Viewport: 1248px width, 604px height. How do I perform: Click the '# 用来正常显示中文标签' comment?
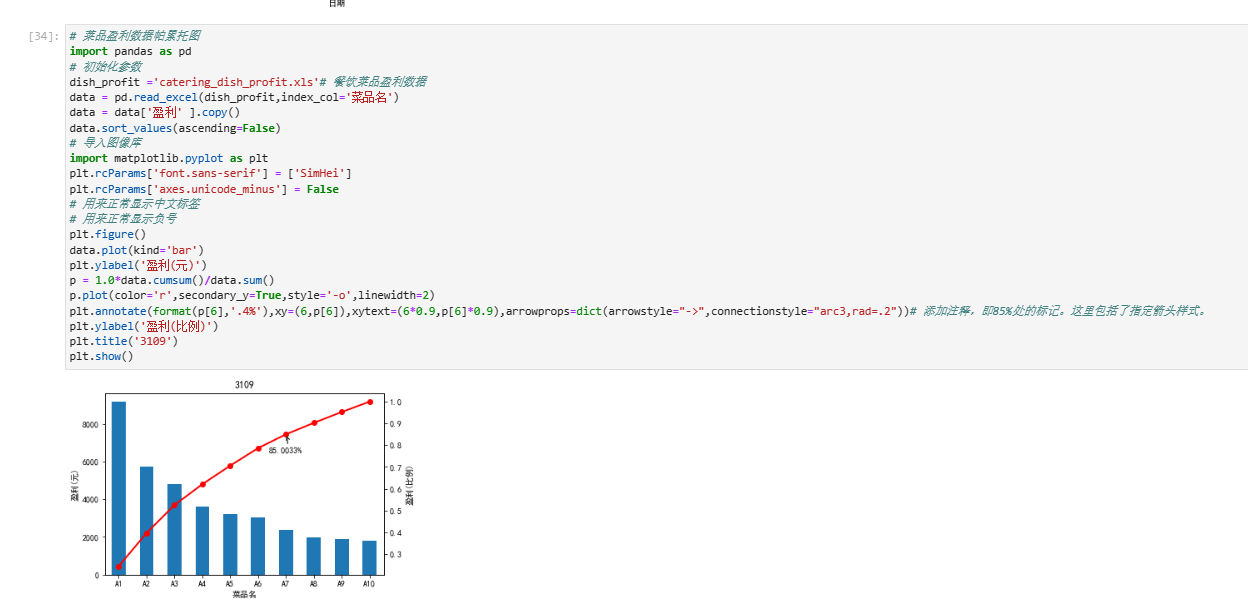[x=135, y=204]
